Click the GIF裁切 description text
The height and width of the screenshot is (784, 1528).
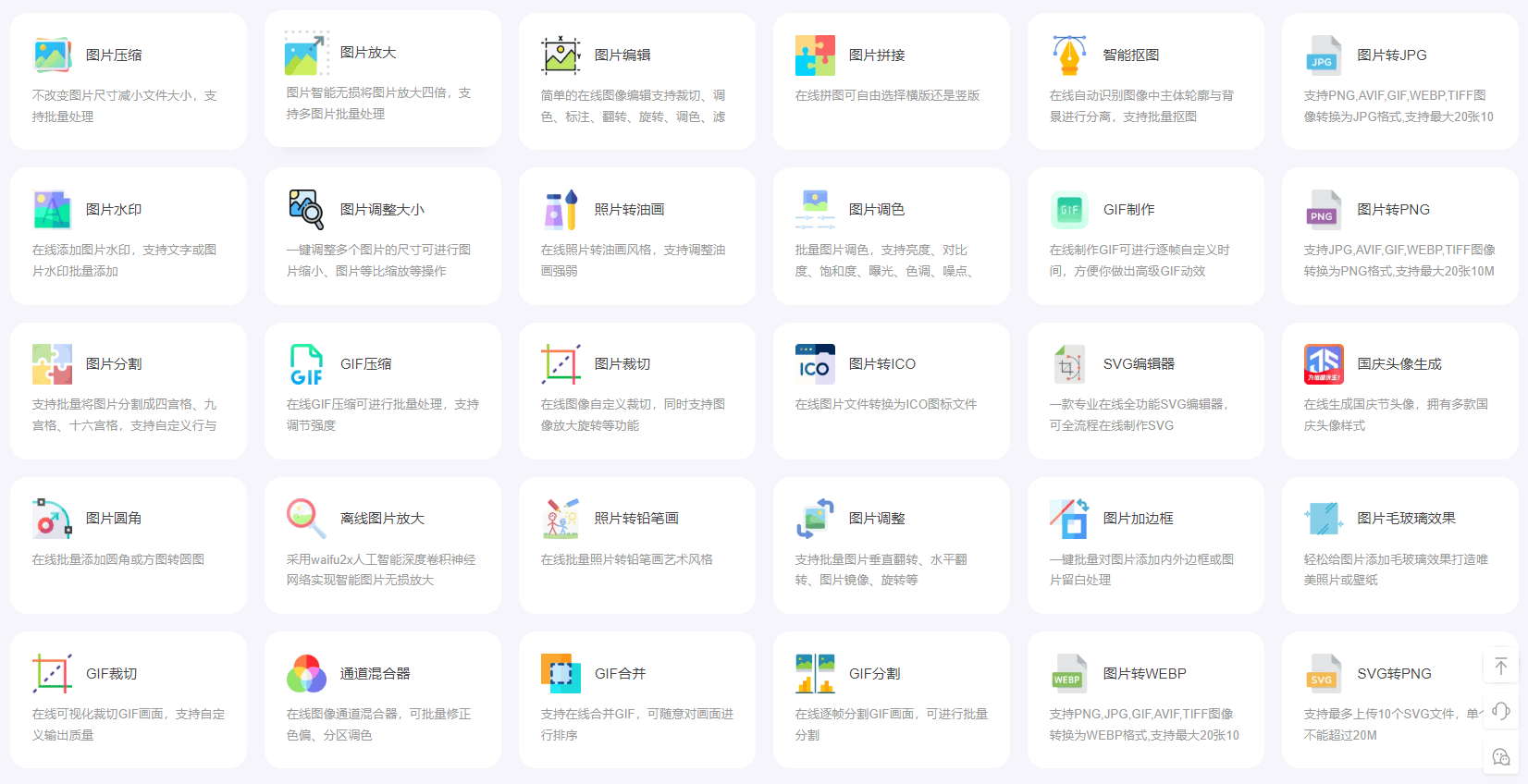click(129, 725)
